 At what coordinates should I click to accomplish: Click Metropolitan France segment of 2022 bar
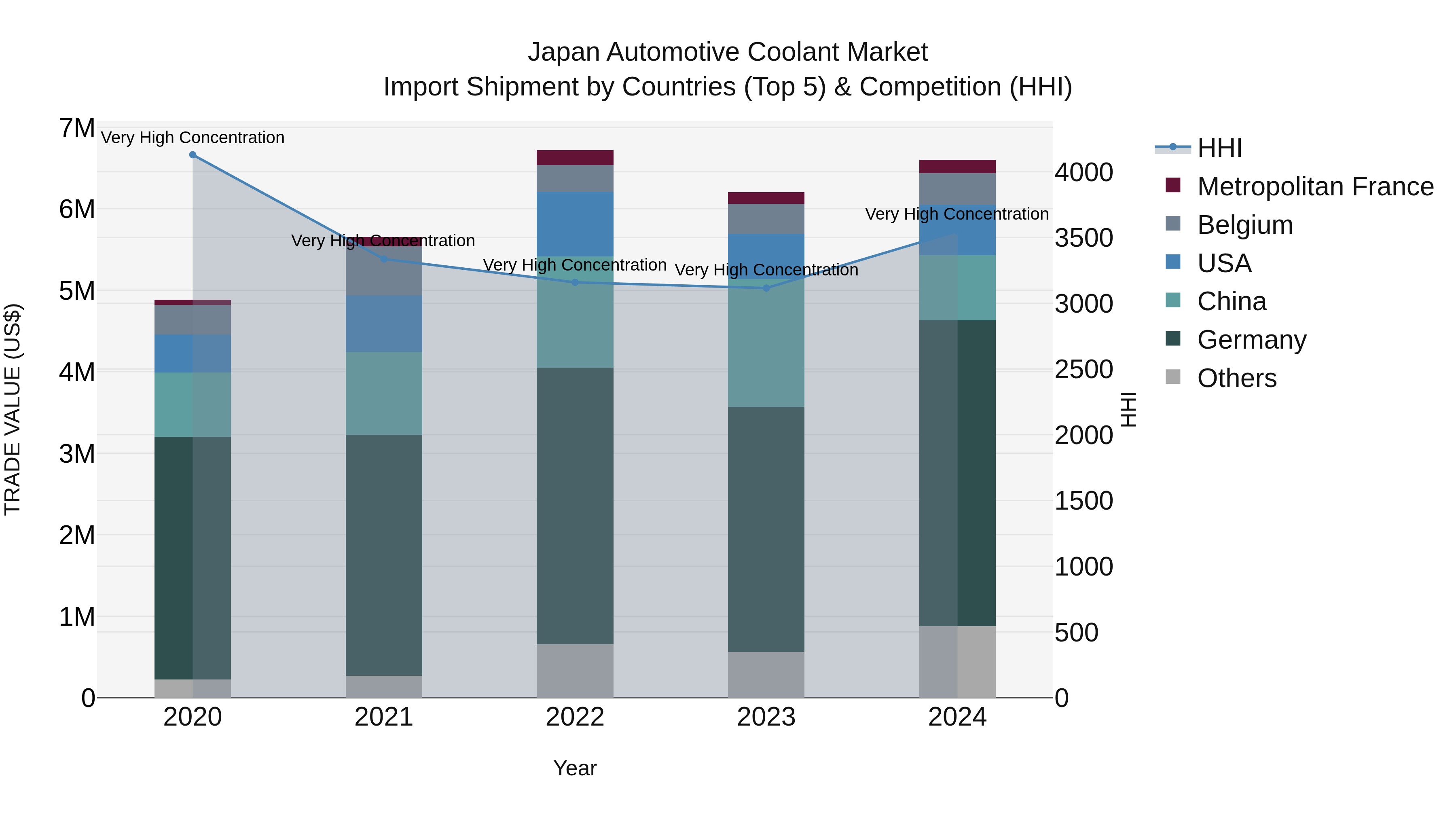click(576, 158)
